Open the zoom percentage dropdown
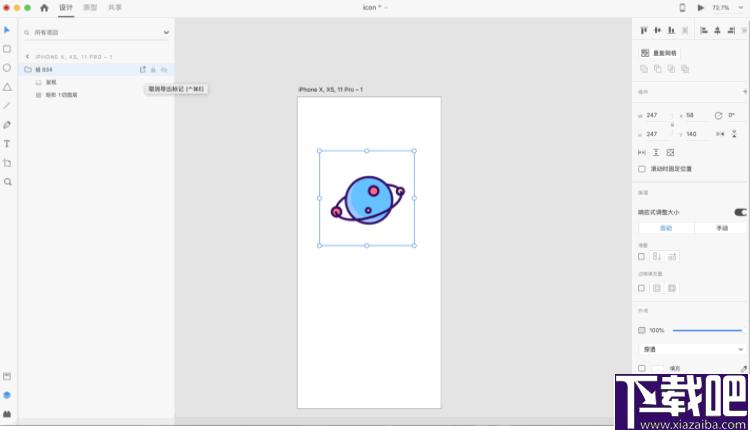 pyautogui.click(x=727, y=8)
